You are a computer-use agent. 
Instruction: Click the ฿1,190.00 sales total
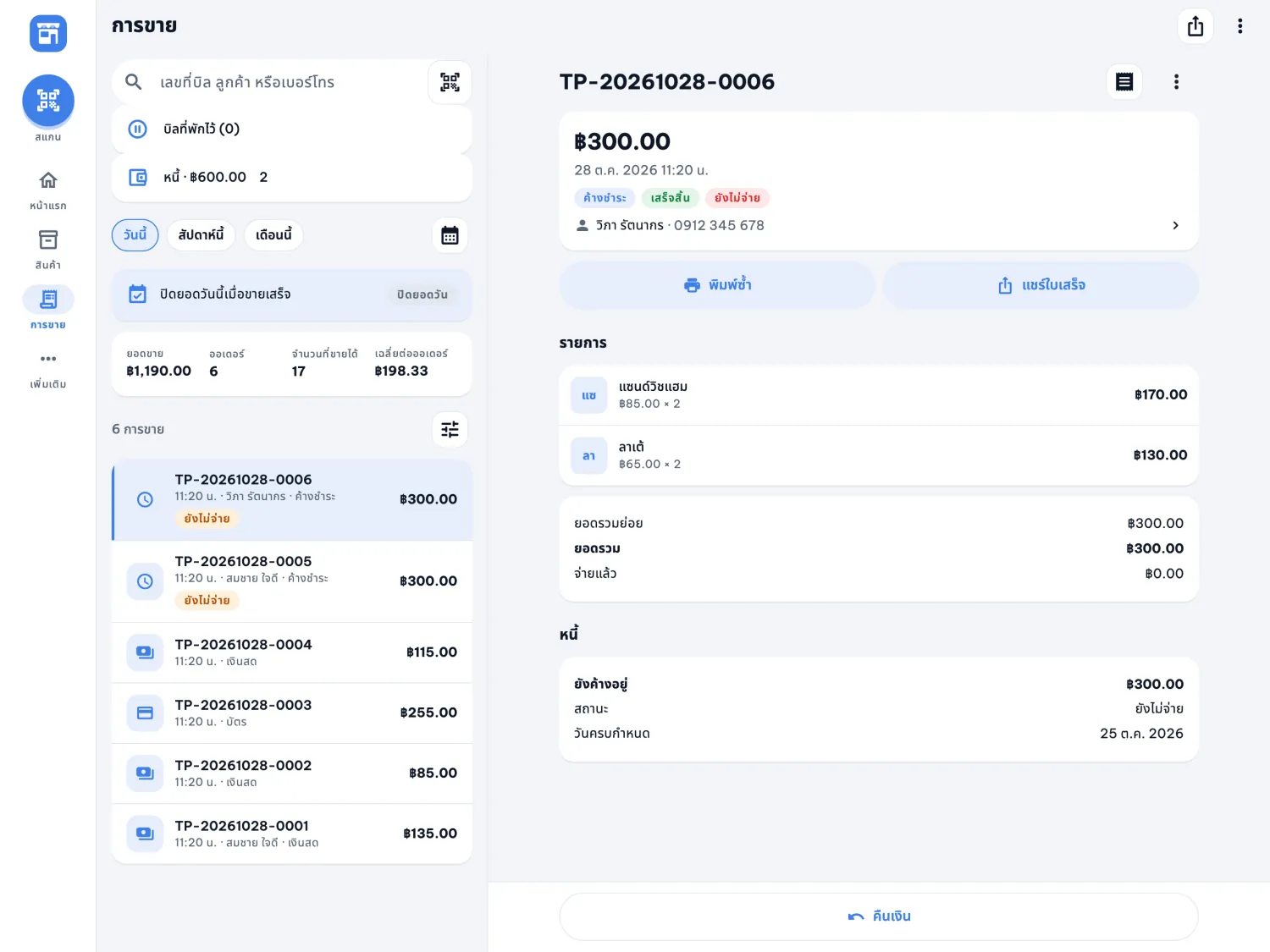click(158, 371)
